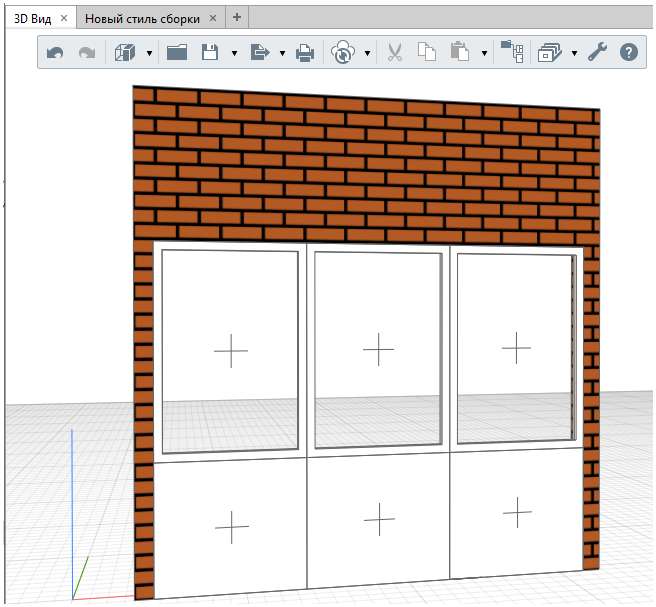Select the 3D cube view icon
This screenshot has height=607, width=656.
[x=125, y=53]
